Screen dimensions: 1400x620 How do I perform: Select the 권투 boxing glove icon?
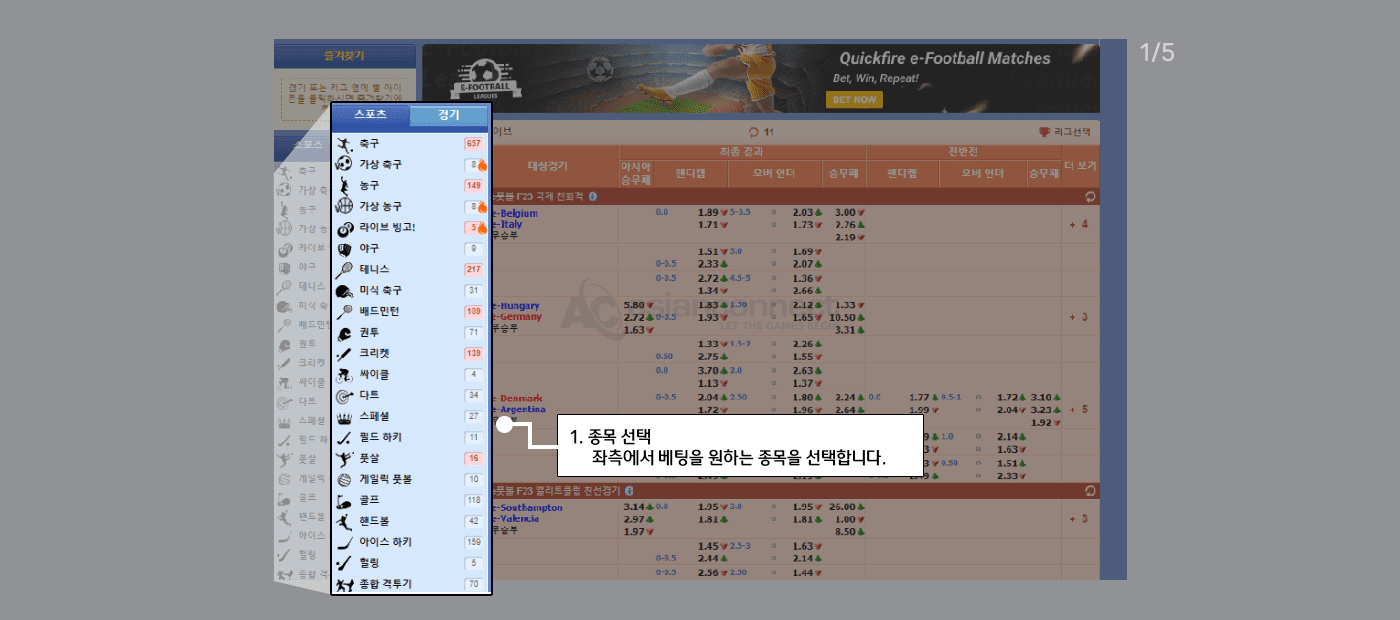(x=344, y=333)
